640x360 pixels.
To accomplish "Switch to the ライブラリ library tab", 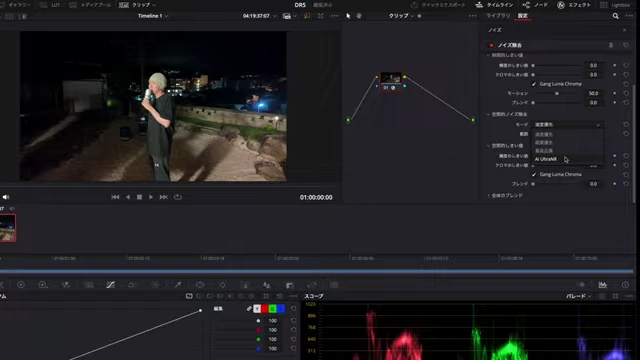I will [x=498, y=16].
